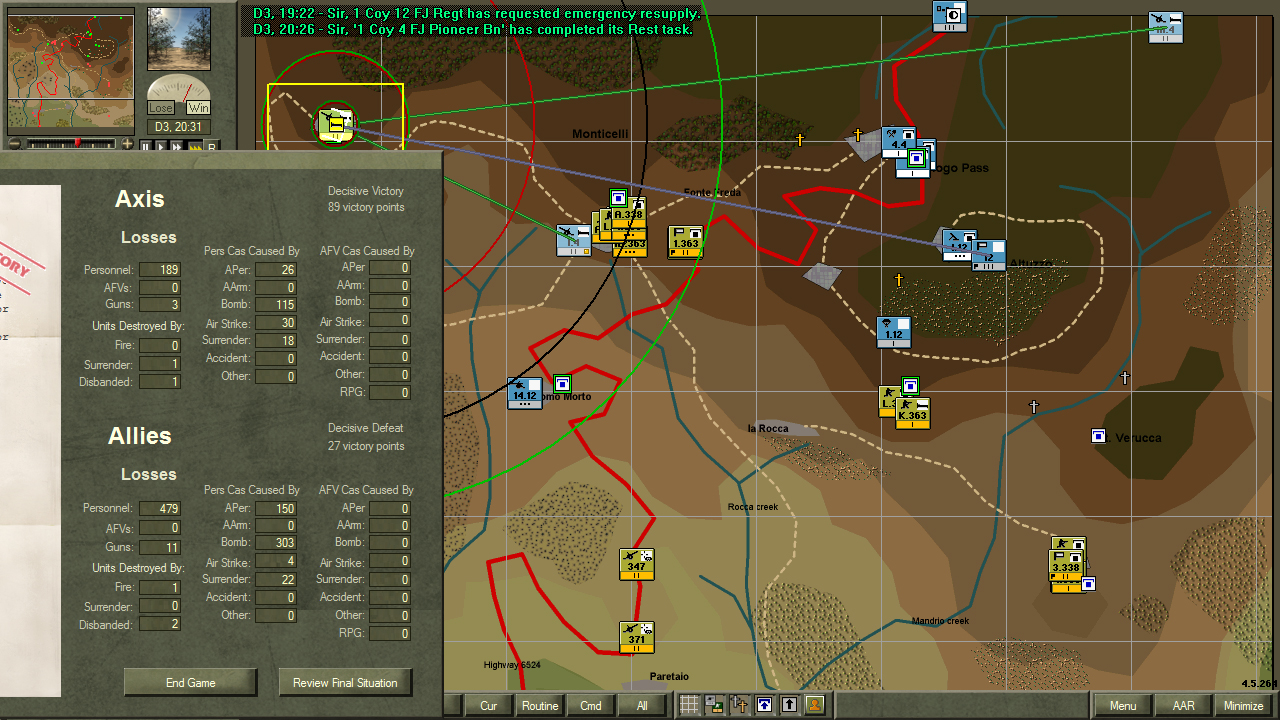The width and height of the screenshot is (1280, 720).
Task: Toggle the Cmd filter button
Action: tap(591, 705)
